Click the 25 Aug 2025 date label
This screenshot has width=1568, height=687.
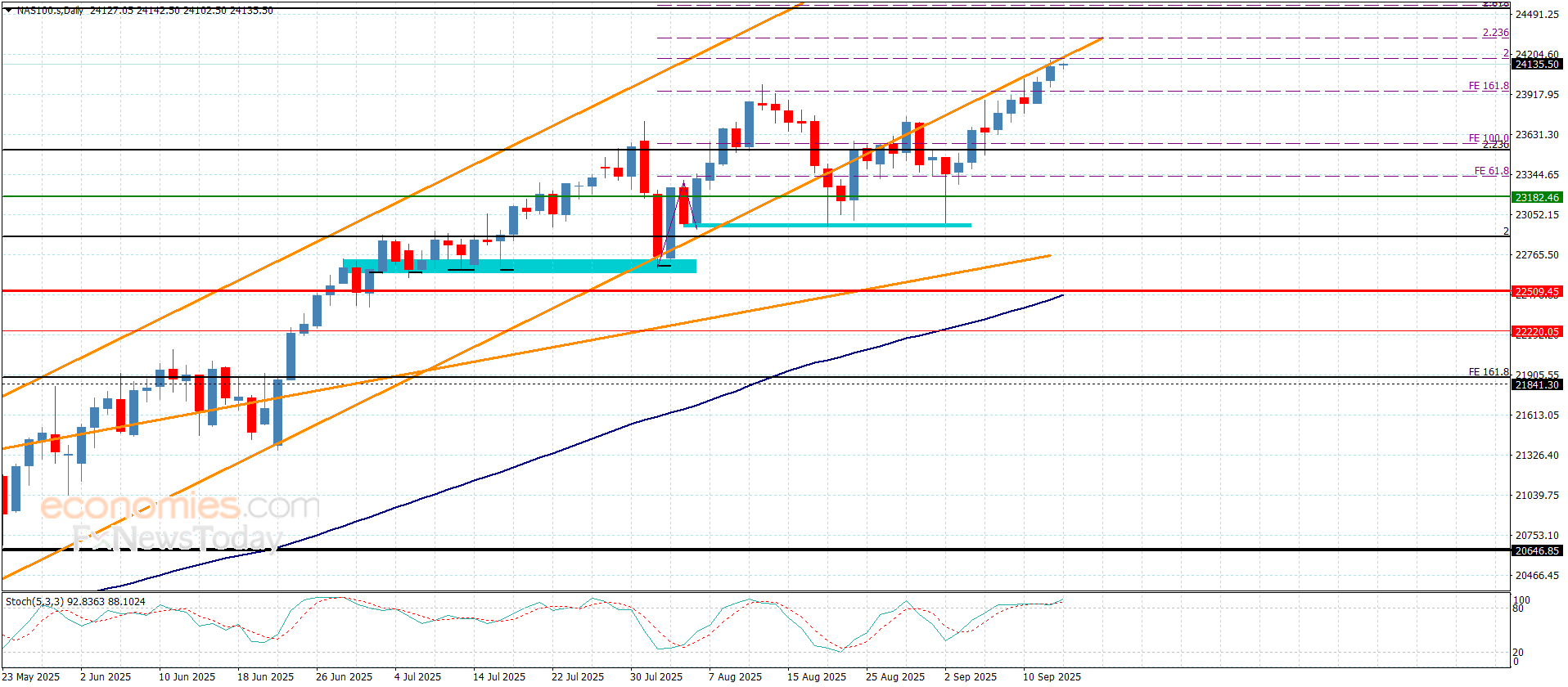tap(895, 676)
